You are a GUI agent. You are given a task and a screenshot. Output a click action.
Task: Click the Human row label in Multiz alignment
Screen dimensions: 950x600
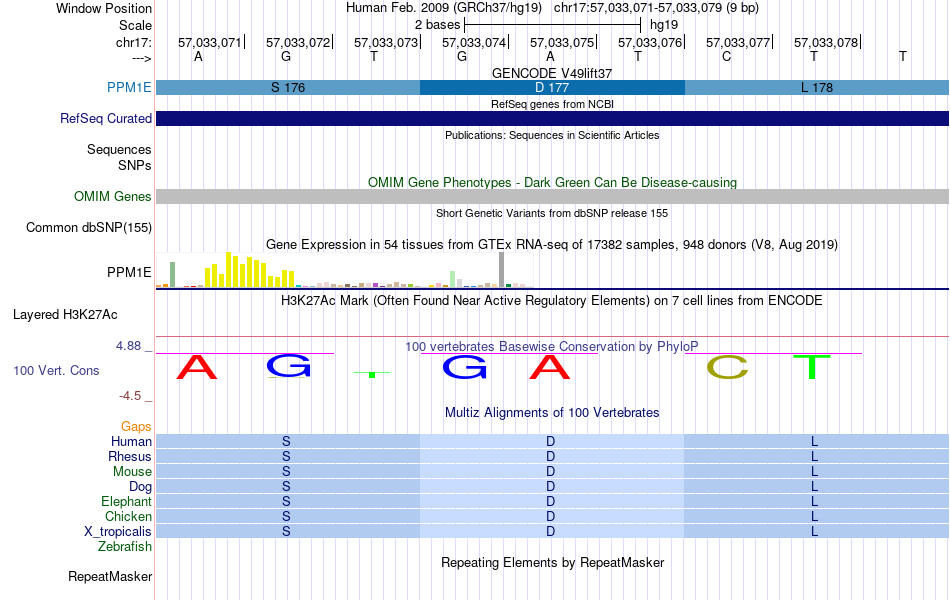131,441
